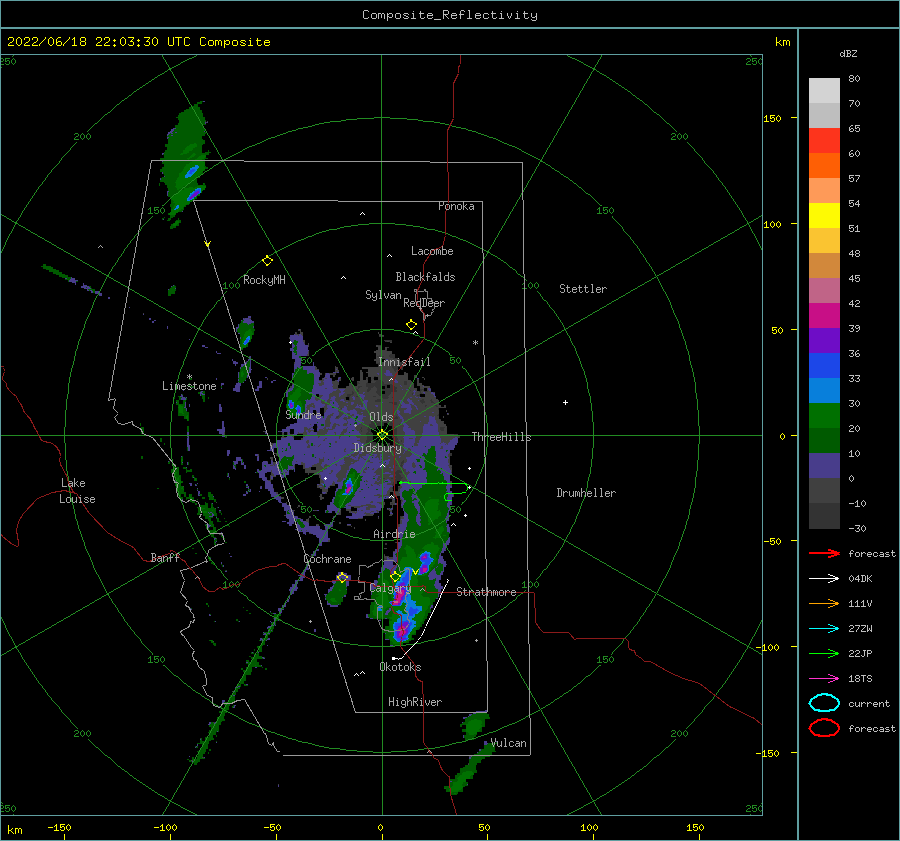Pick the light gray 70-80 dBZ swatch
Screen dimensions: 900x841
(824, 91)
